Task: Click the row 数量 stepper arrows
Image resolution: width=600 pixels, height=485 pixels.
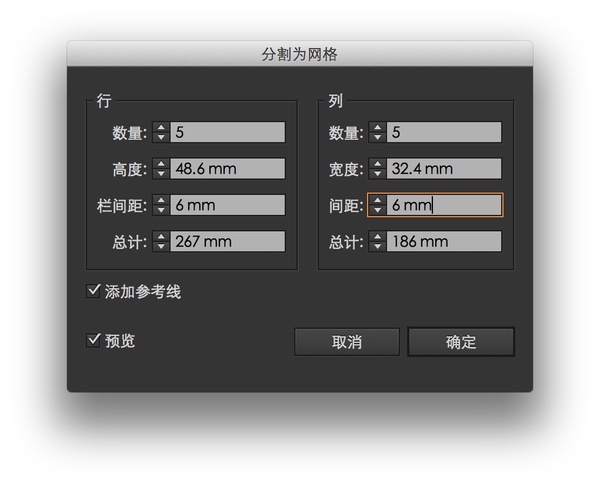Action: tap(161, 132)
